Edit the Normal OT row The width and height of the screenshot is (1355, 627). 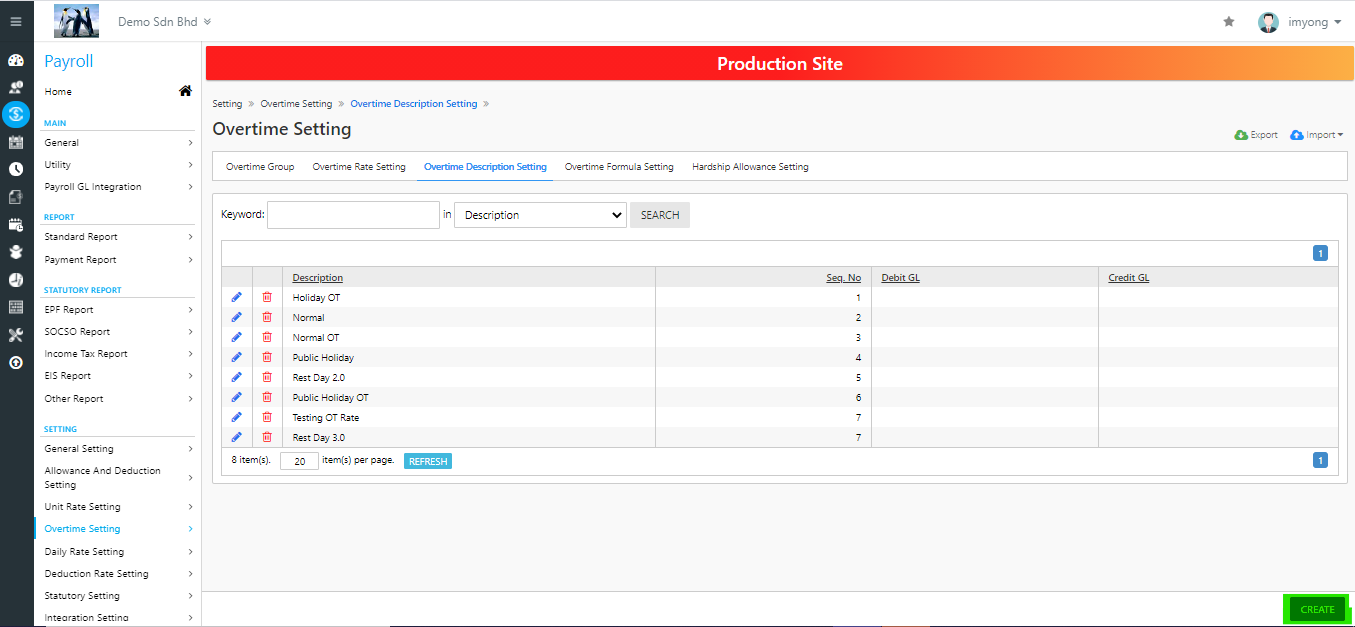pos(237,337)
